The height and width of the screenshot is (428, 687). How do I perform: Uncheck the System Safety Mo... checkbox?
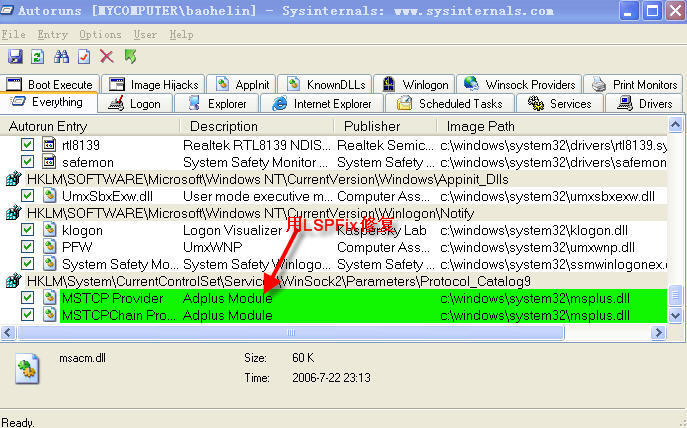pyautogui.click(x=27, y=264)
